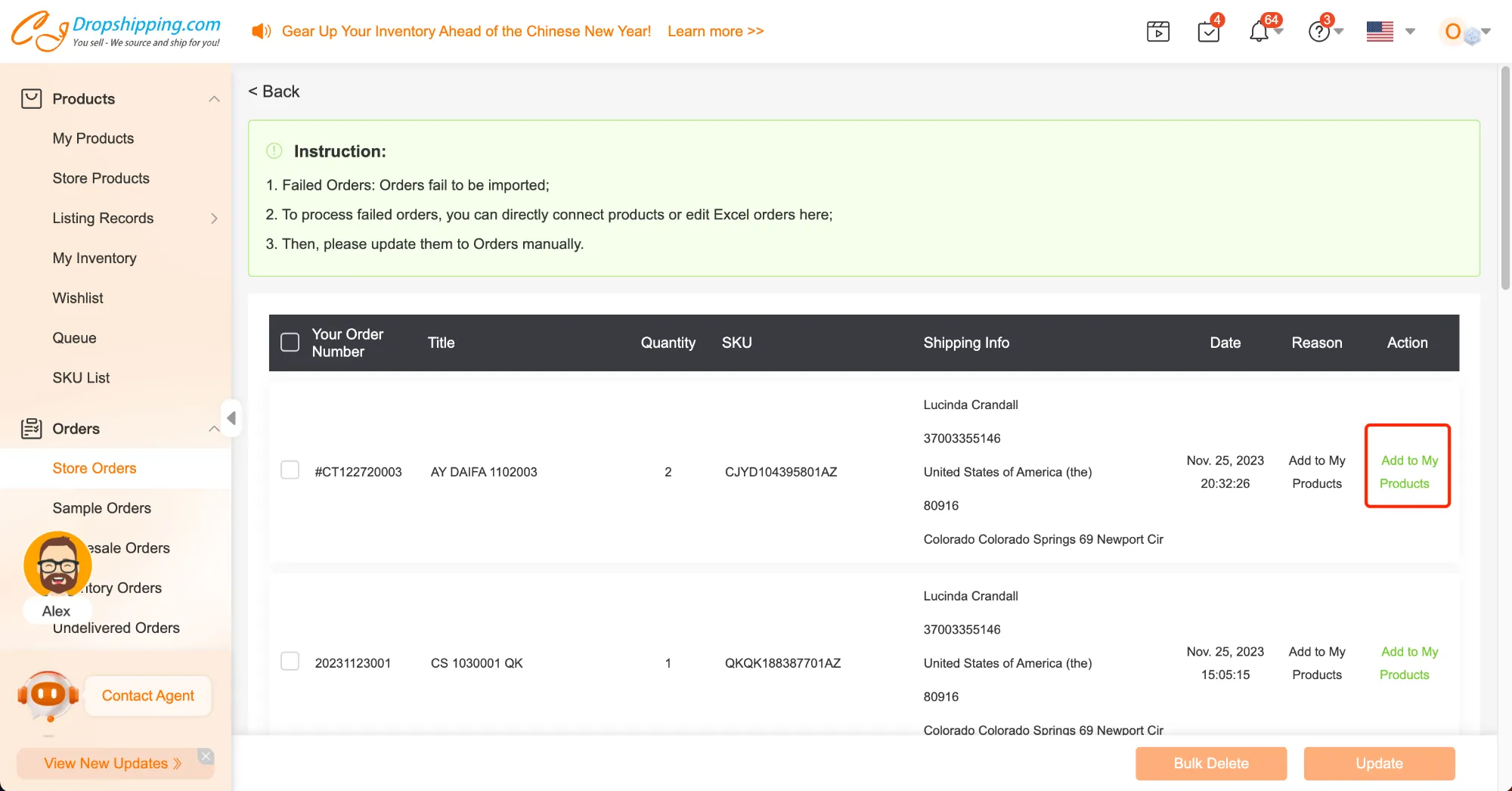Select checkbox for order 20231123001
This screenshot has width=1512, height=791.
290,662
